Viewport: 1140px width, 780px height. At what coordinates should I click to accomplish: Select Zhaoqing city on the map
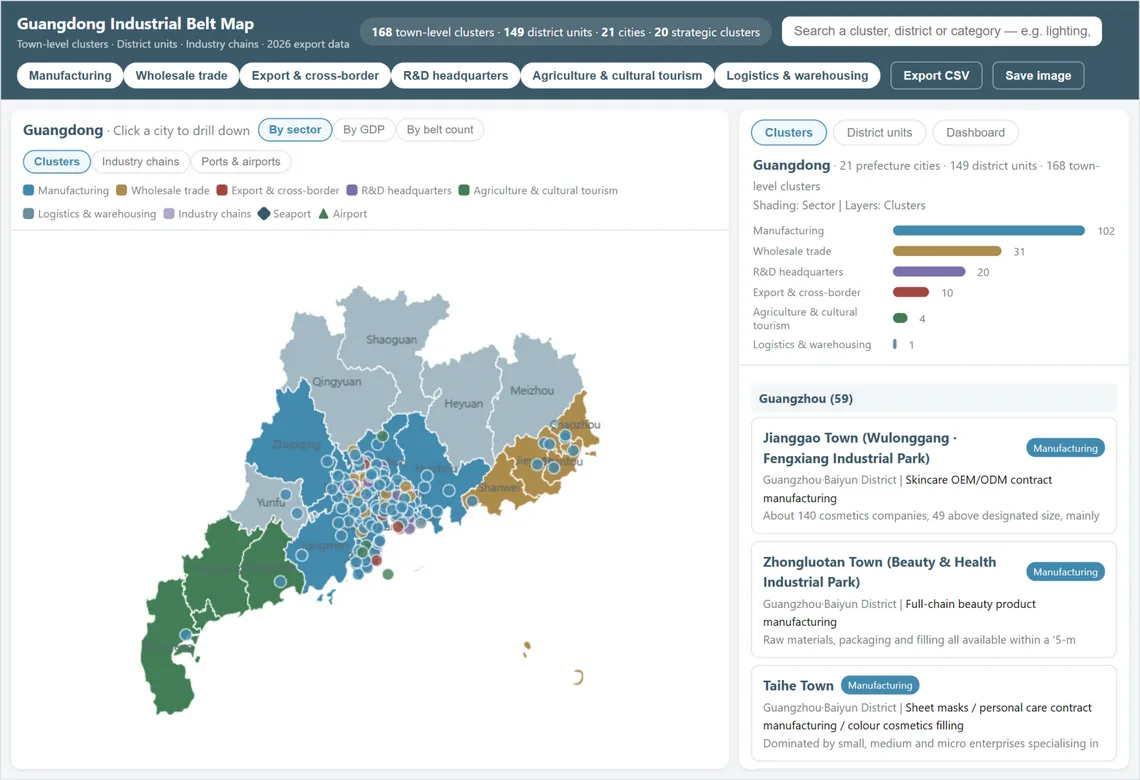point(295,444)
